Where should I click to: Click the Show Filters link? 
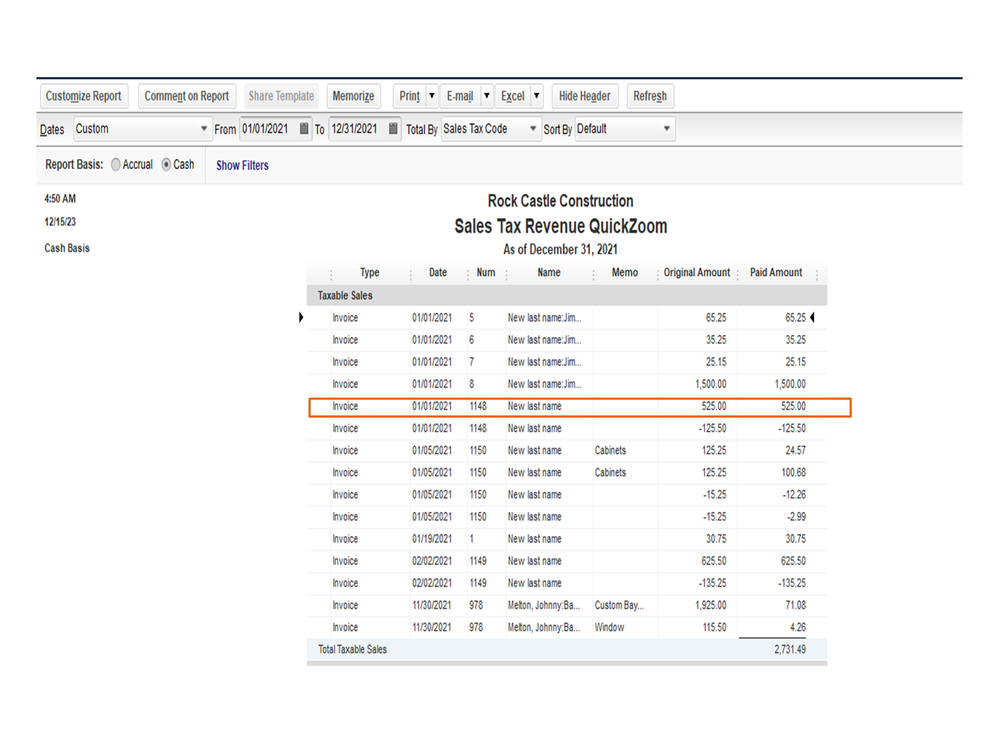point(242,166)
